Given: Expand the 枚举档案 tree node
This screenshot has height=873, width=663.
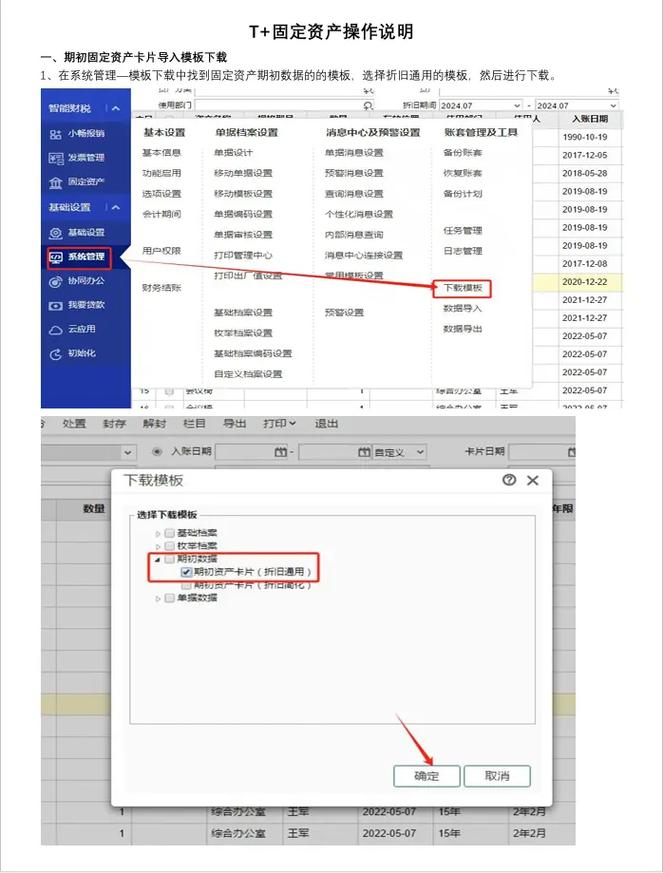Looking at the screenshot, I should (158, 546).
